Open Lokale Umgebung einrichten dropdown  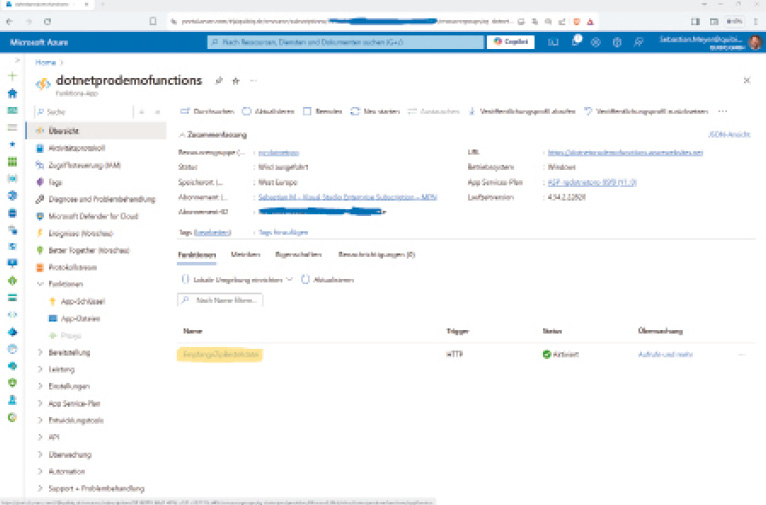tap(237, 280)
